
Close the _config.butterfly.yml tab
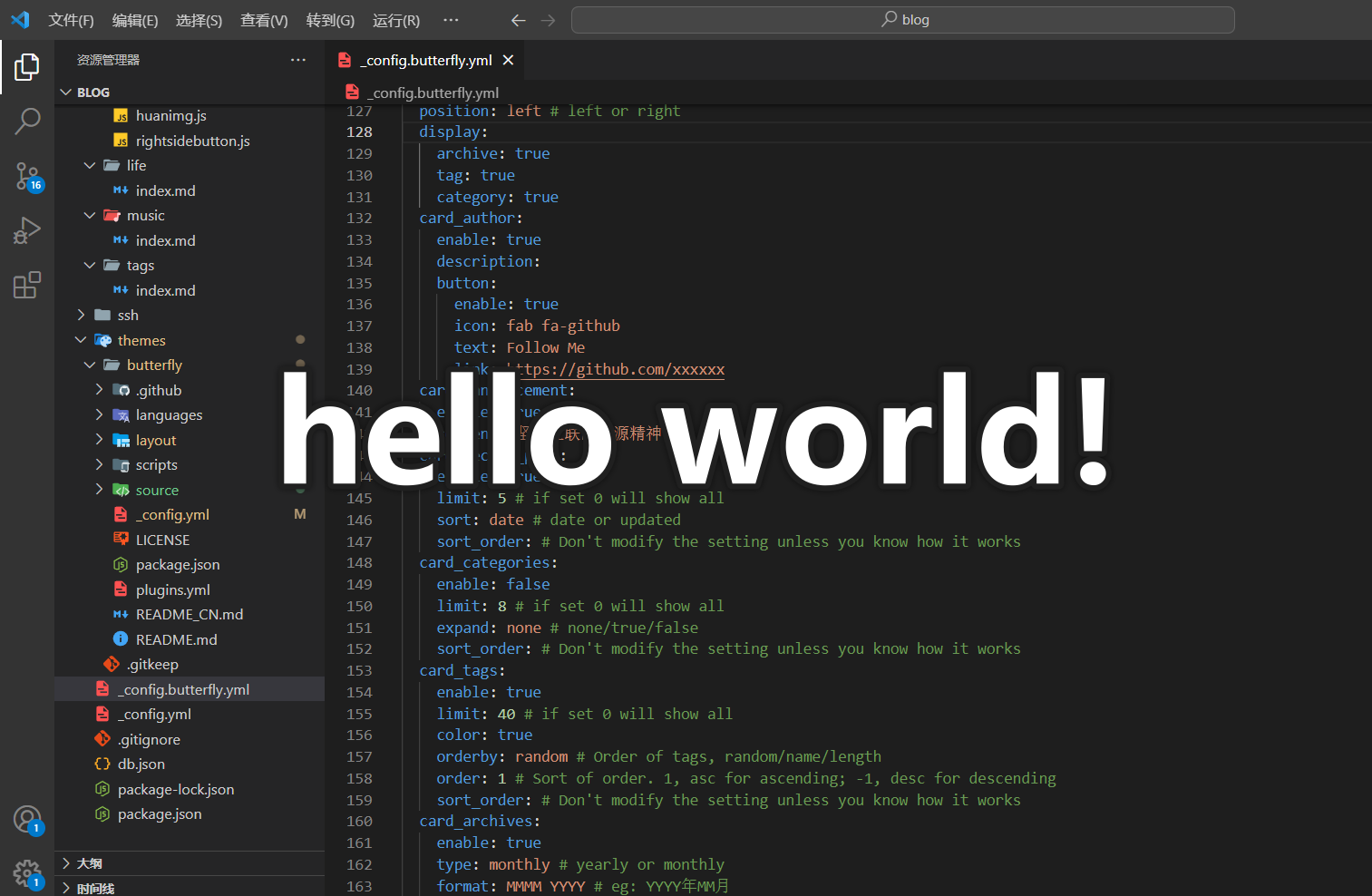(508, 60)
